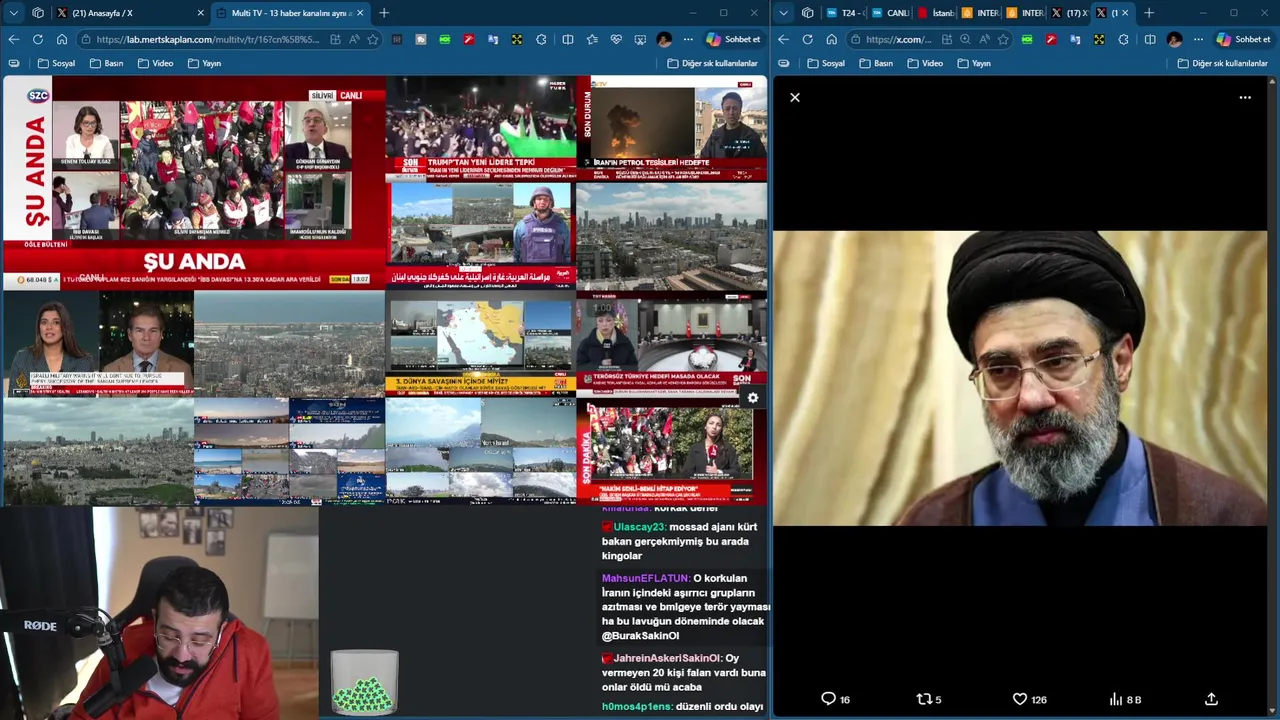Close the photo viewer on X
The image size is (1280, 720).
795,97
